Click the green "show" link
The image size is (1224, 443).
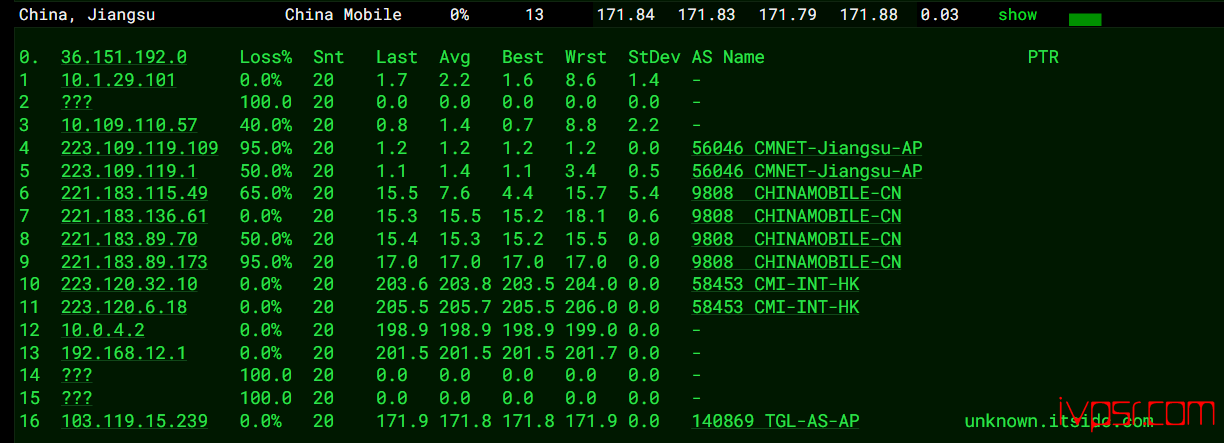point(1017,15)
